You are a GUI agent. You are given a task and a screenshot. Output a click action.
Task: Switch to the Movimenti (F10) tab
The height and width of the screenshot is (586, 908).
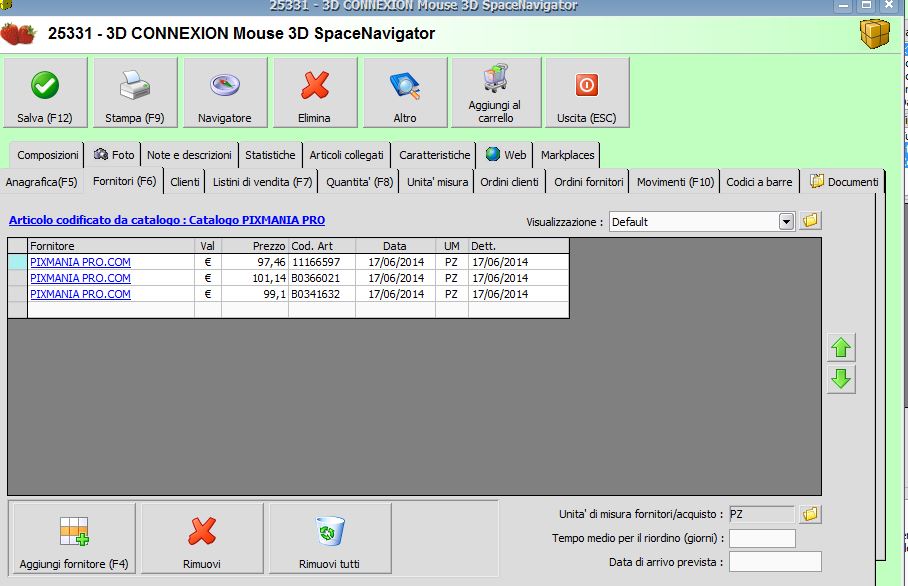coord(675,182)
